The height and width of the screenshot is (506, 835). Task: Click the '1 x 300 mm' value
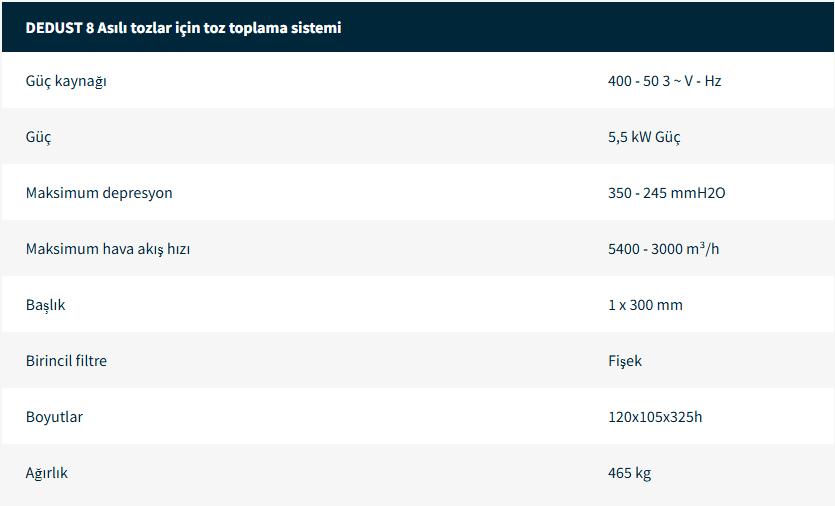click(x=645, y=305)
